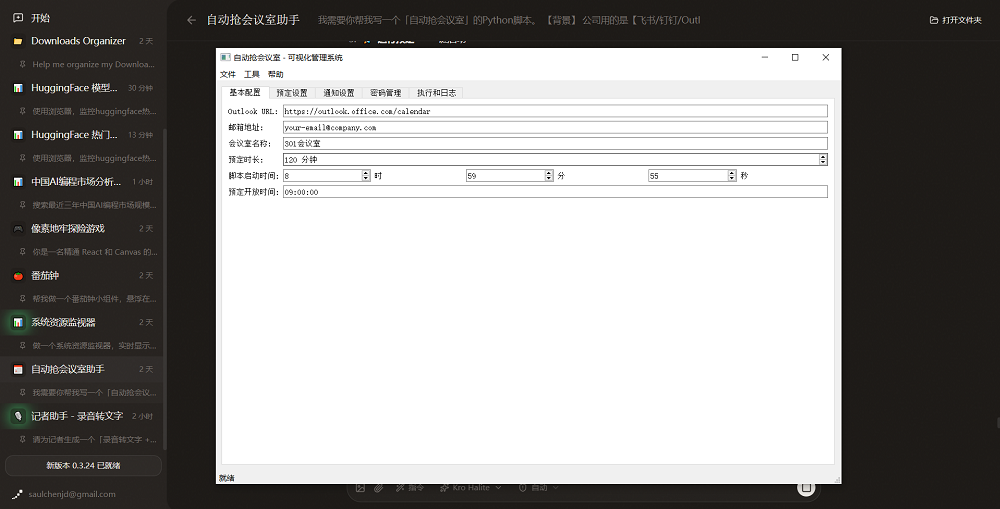Click the image attachment icon in chat input
Viewport: 1000px width, 509px height.
(x=360, y=488)
